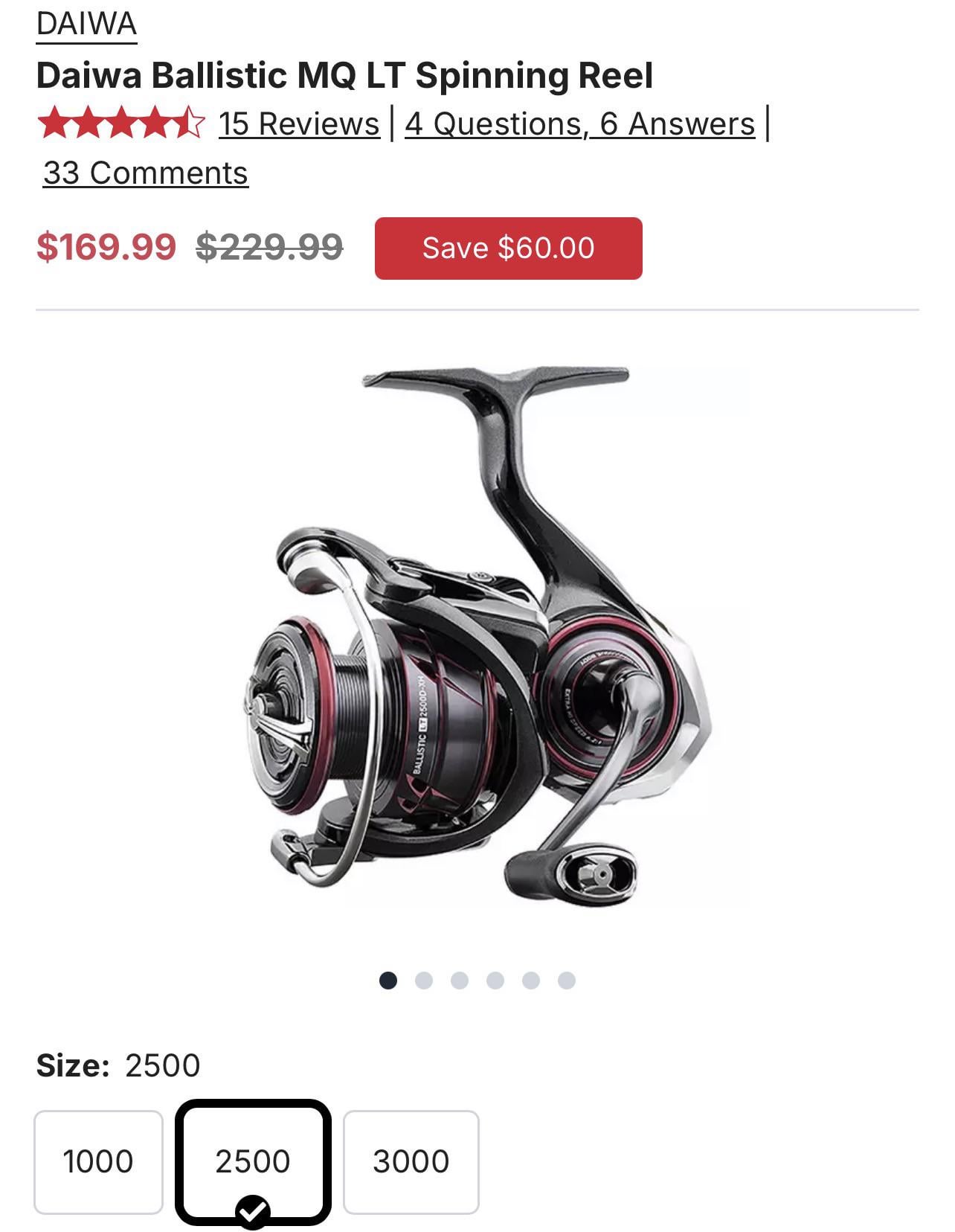Open the 4 Questions, 6 Answers link
Screen dimensions: 955x1232
coord(580,123)
